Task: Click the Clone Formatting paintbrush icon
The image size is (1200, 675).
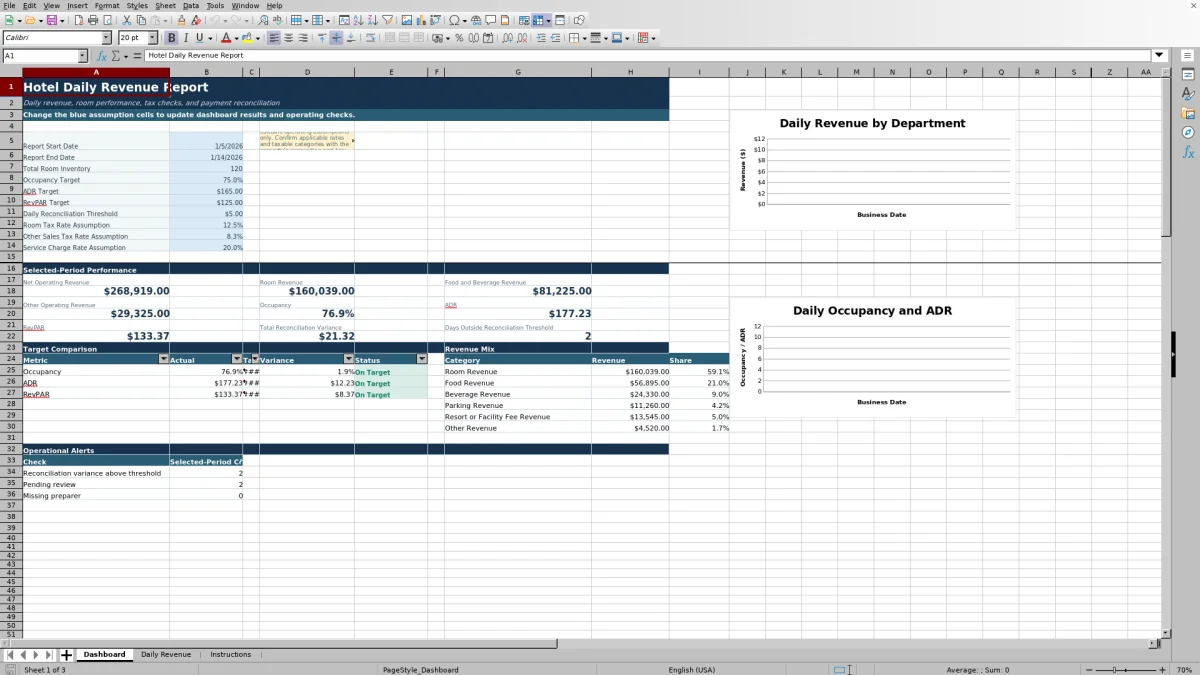Action: click(181, 20)
